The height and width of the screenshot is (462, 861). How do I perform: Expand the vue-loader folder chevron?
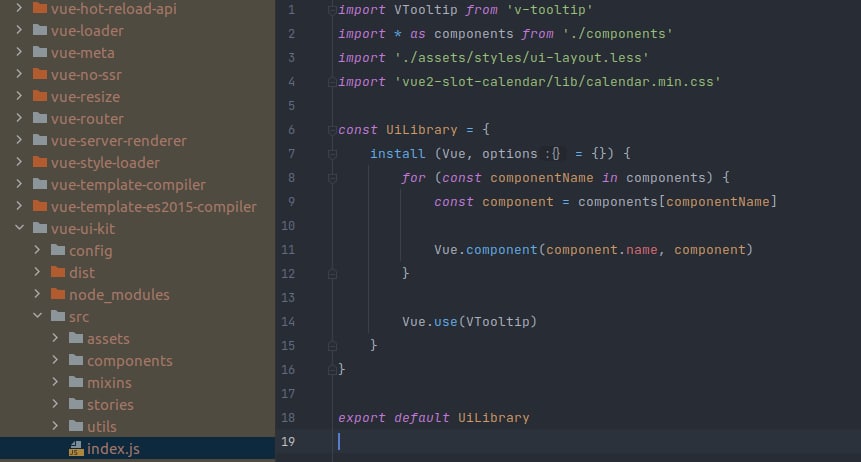[19, 30]
